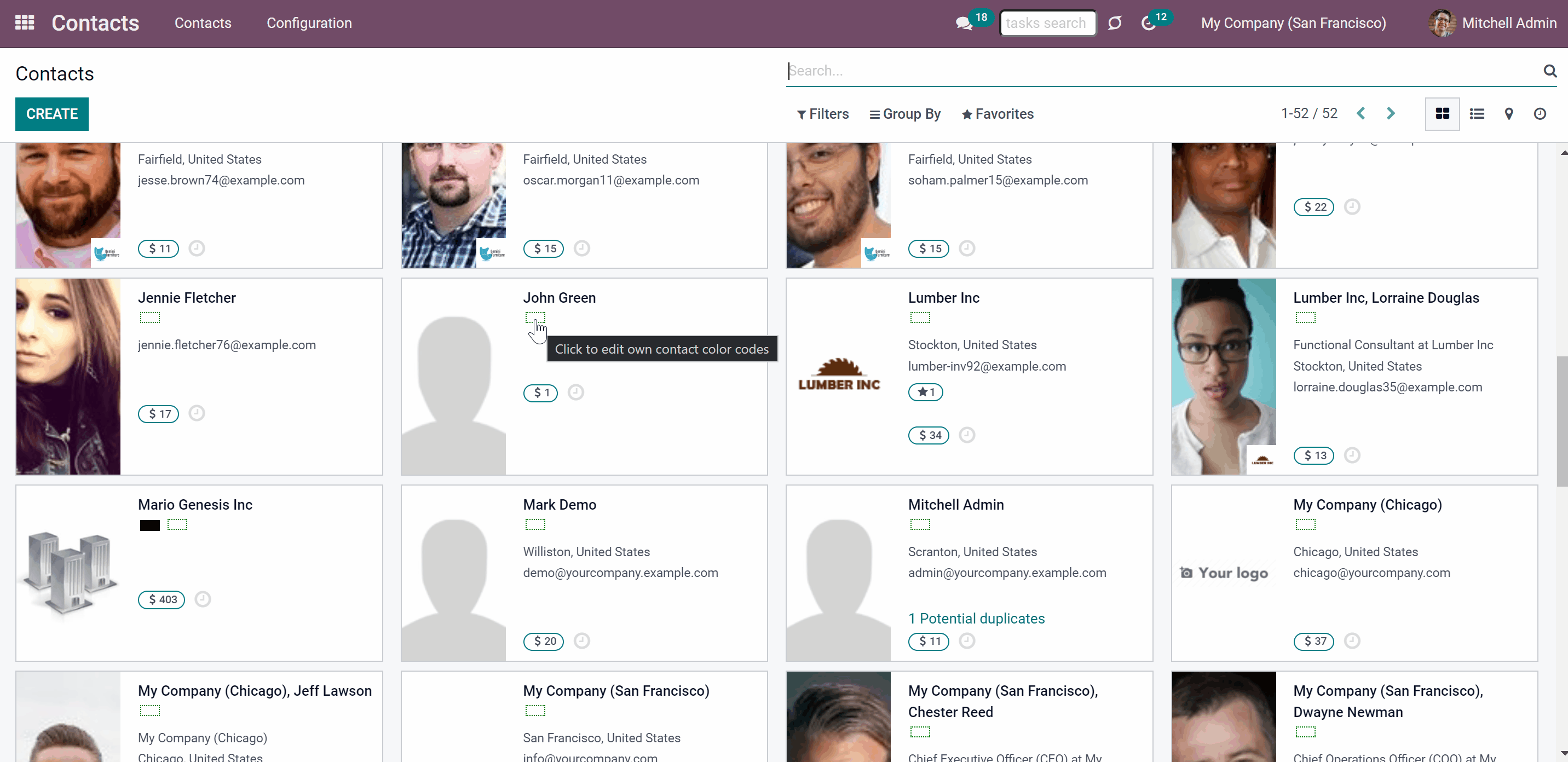Open company switcher My Company (San Francisco)
Image resolution: width=1568 pixels, height=762 pixels.
click(1294, 23)
